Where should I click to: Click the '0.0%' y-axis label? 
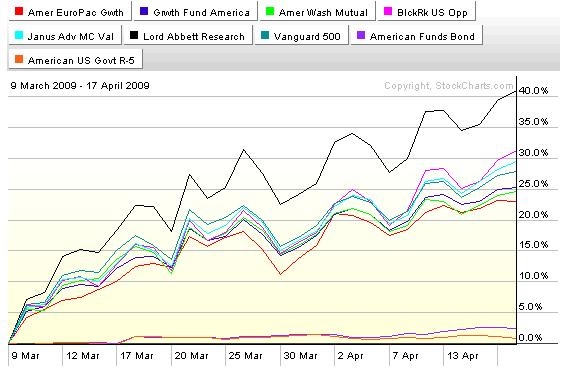[531, 337]
